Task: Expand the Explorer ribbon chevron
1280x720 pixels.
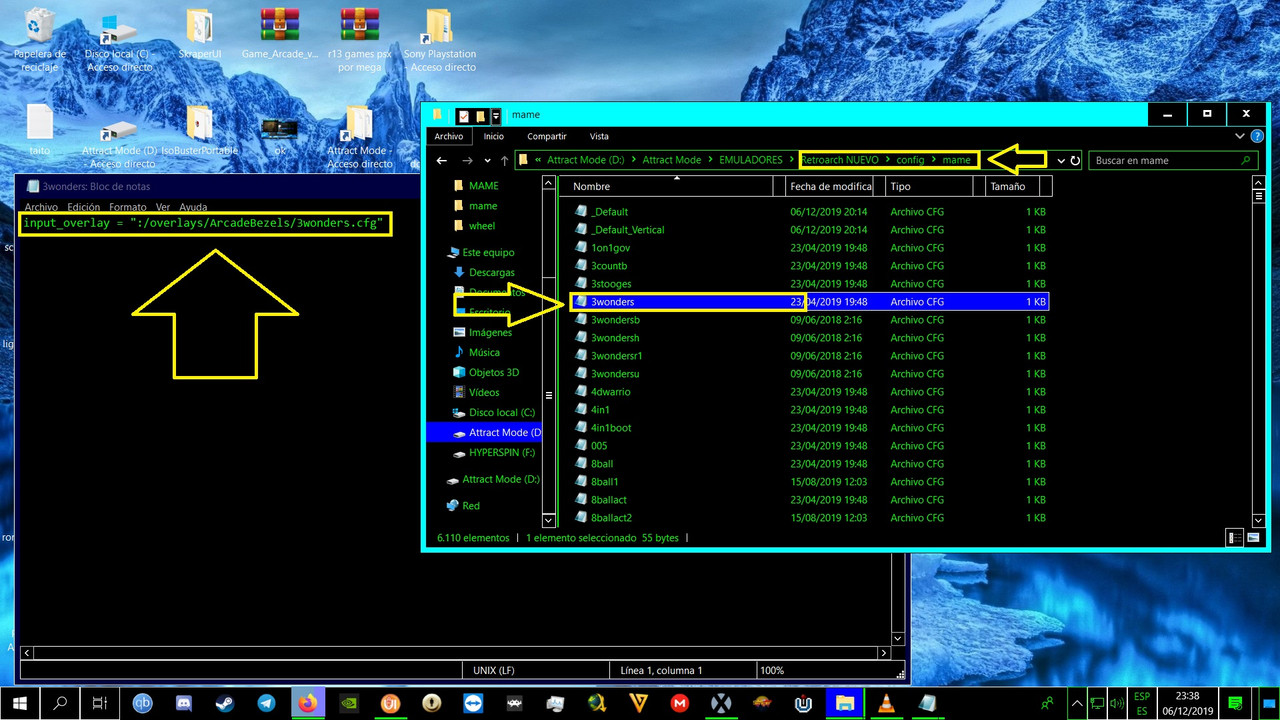Action: [1241, 136]
